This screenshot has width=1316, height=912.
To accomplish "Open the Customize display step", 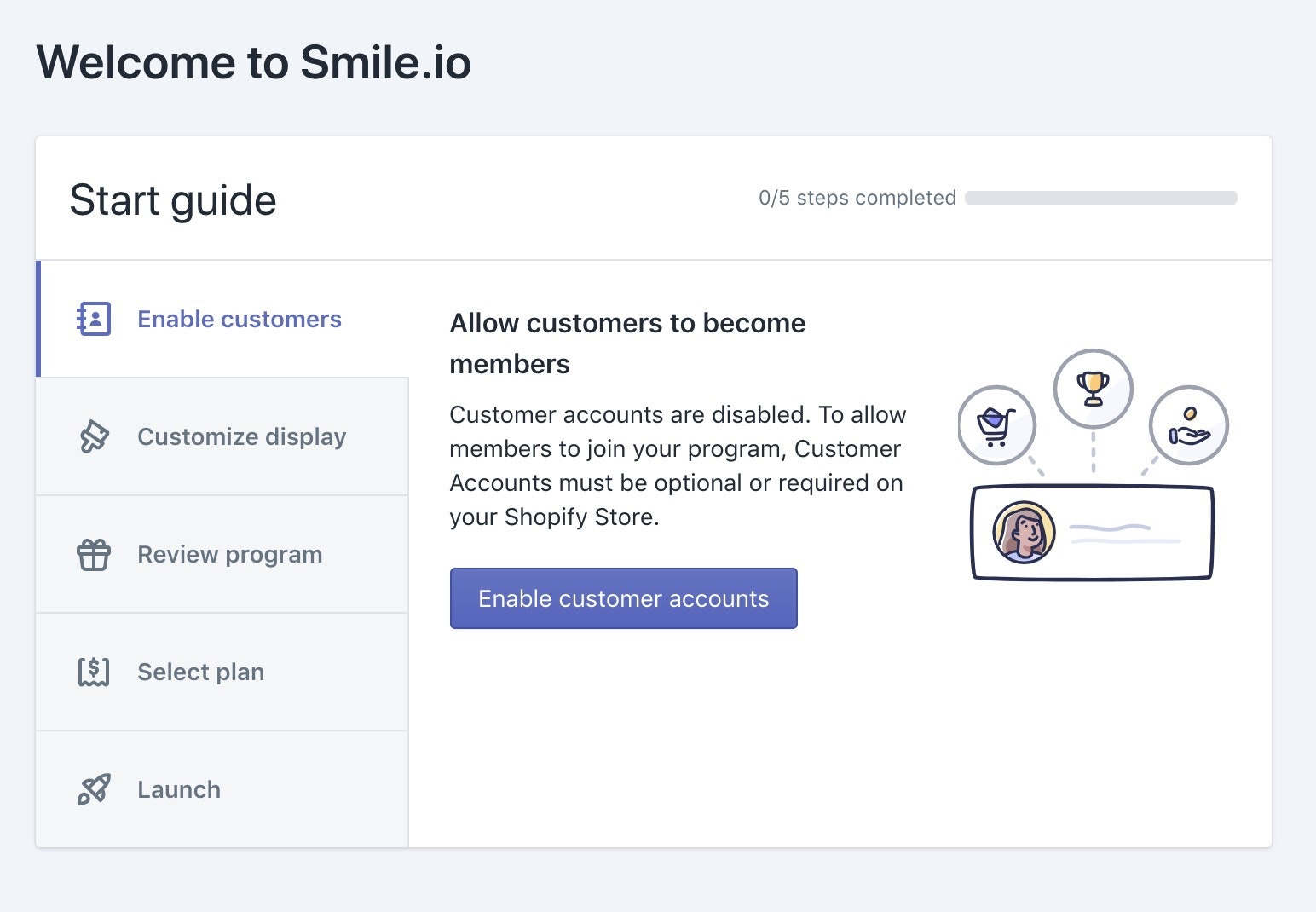I will (x=241, y=436).
